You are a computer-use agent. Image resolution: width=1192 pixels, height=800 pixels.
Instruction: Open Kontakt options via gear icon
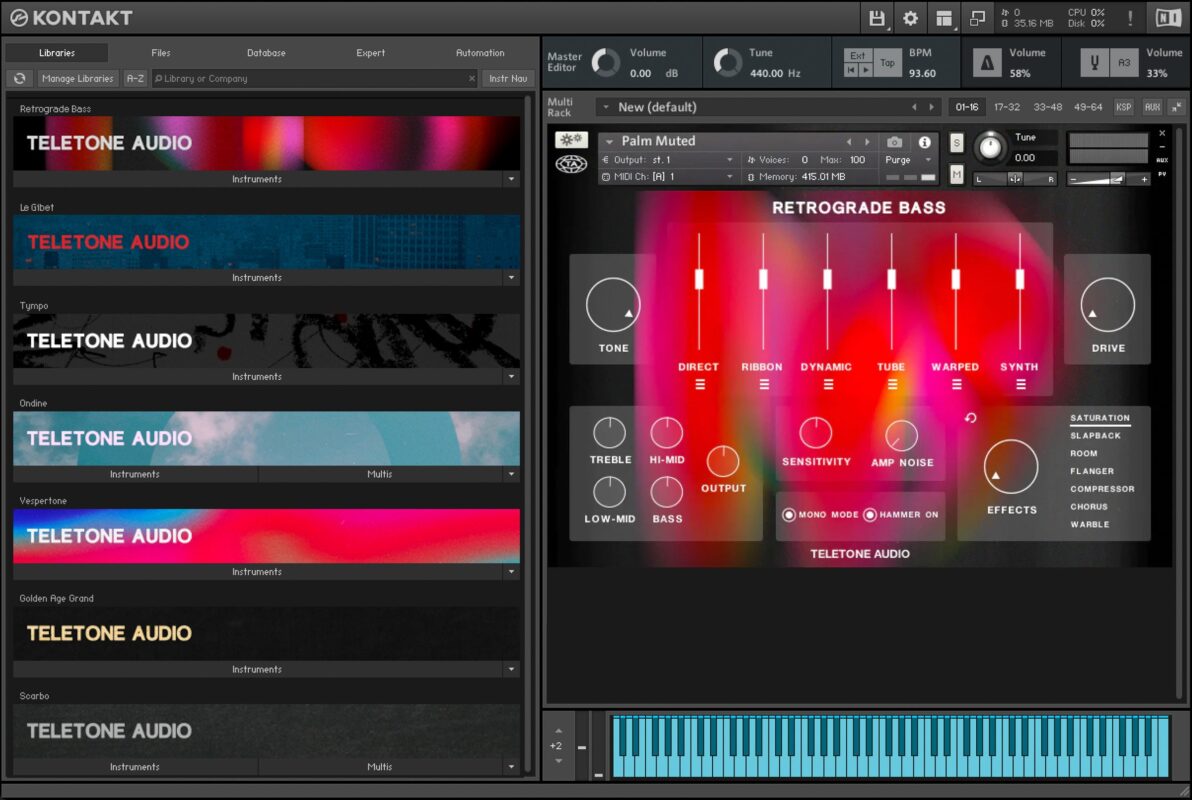(910, 18)
